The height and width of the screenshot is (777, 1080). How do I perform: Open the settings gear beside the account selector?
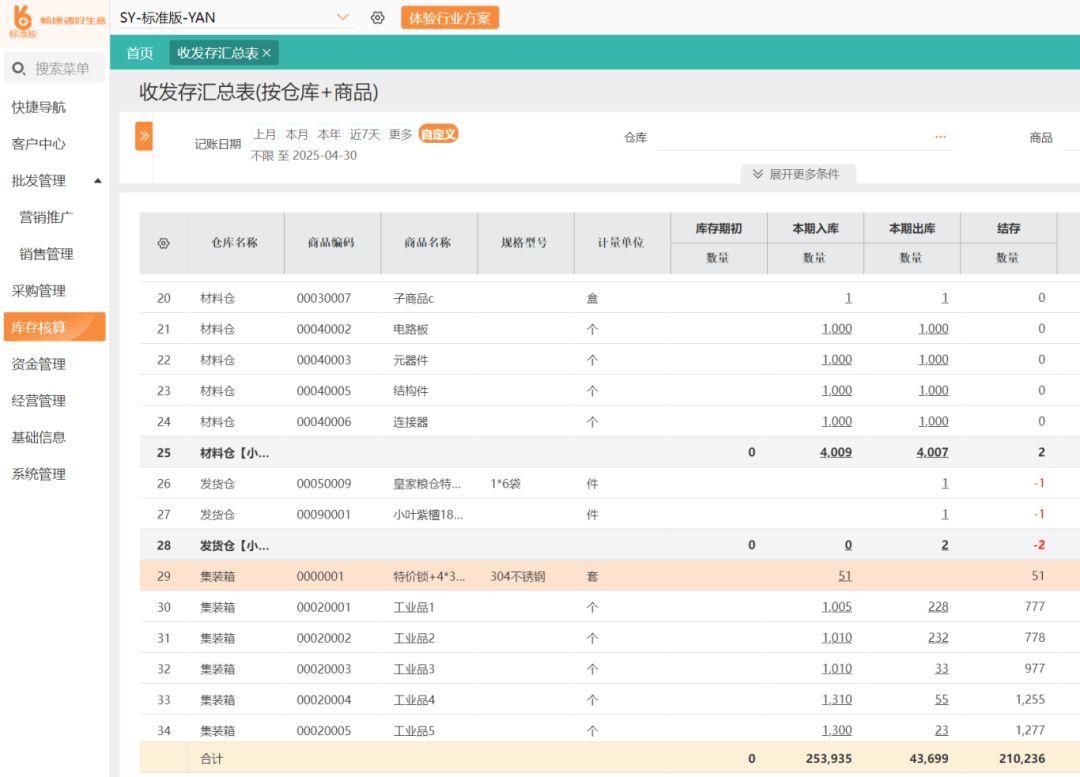tap(377, 17)
